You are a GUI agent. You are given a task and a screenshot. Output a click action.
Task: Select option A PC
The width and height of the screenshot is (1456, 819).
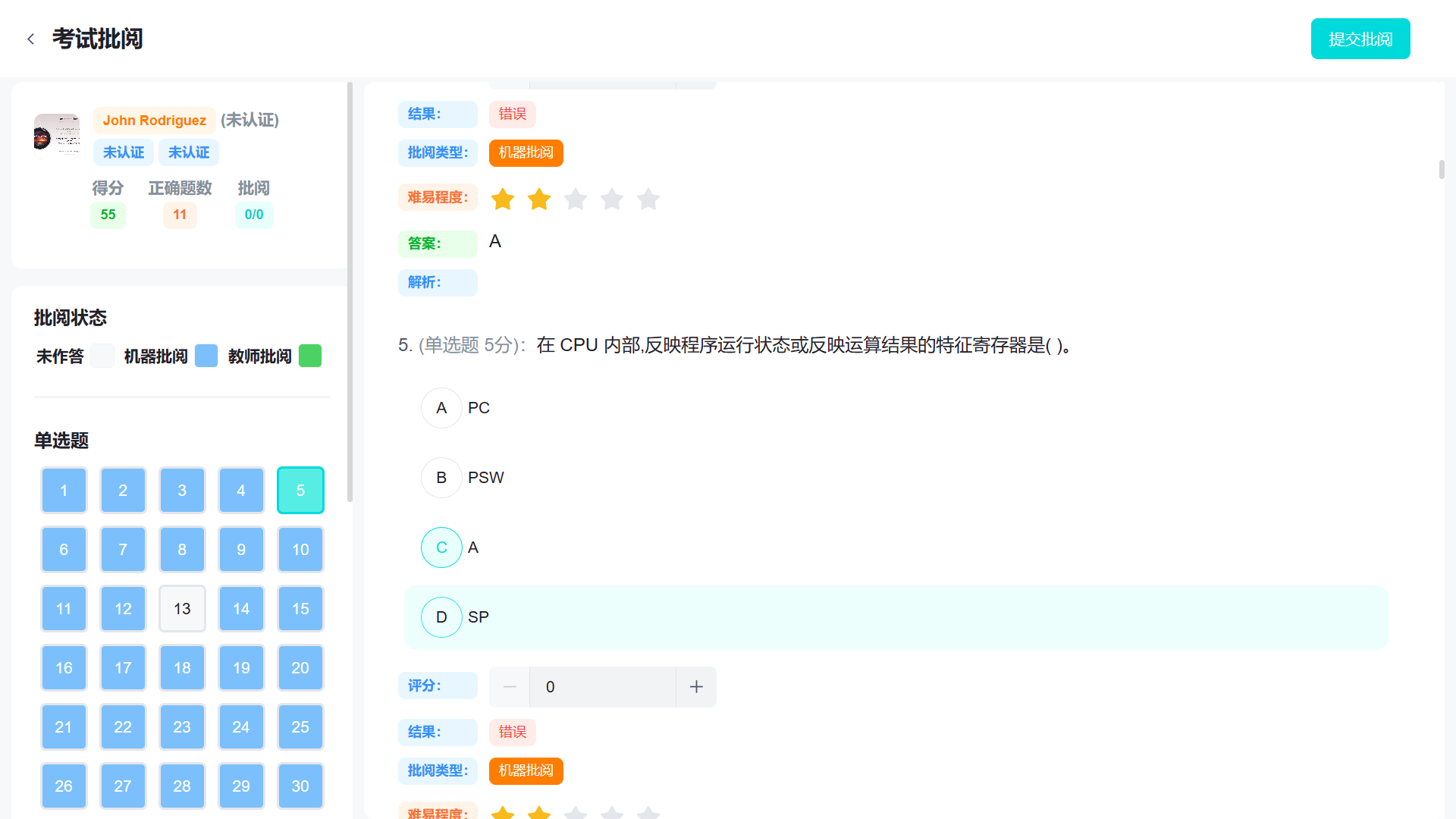click(x=441, y=408)
